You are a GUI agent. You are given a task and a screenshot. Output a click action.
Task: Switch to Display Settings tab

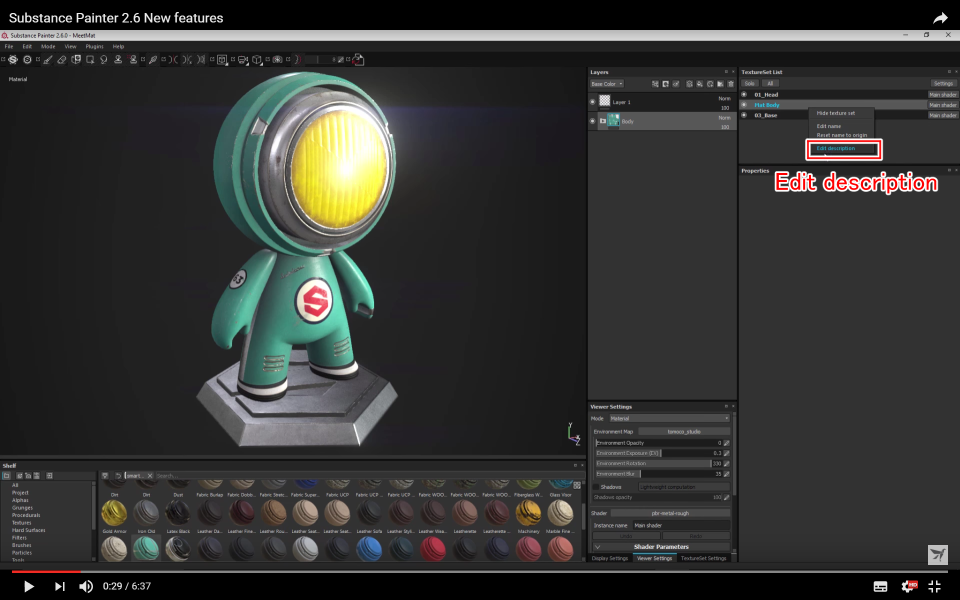tap(610, 558)
